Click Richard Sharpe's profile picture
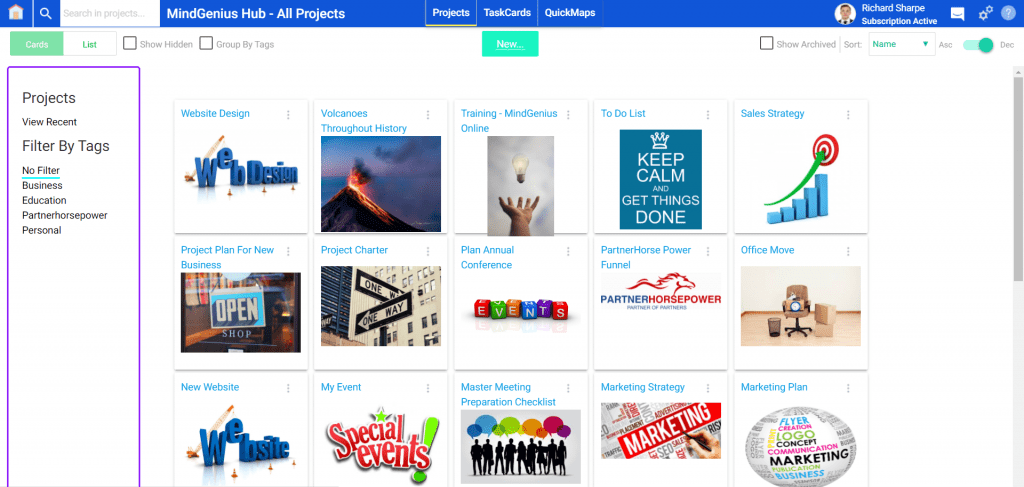The height and width of the screenshot is (487, 1024). (x=846, y=14)
